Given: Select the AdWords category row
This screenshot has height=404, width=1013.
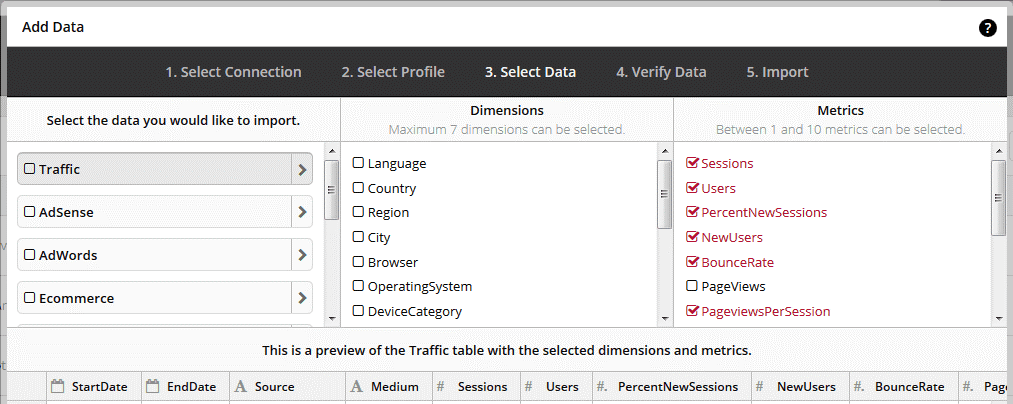Looking at the screenshot, I should tap(165, 255).
